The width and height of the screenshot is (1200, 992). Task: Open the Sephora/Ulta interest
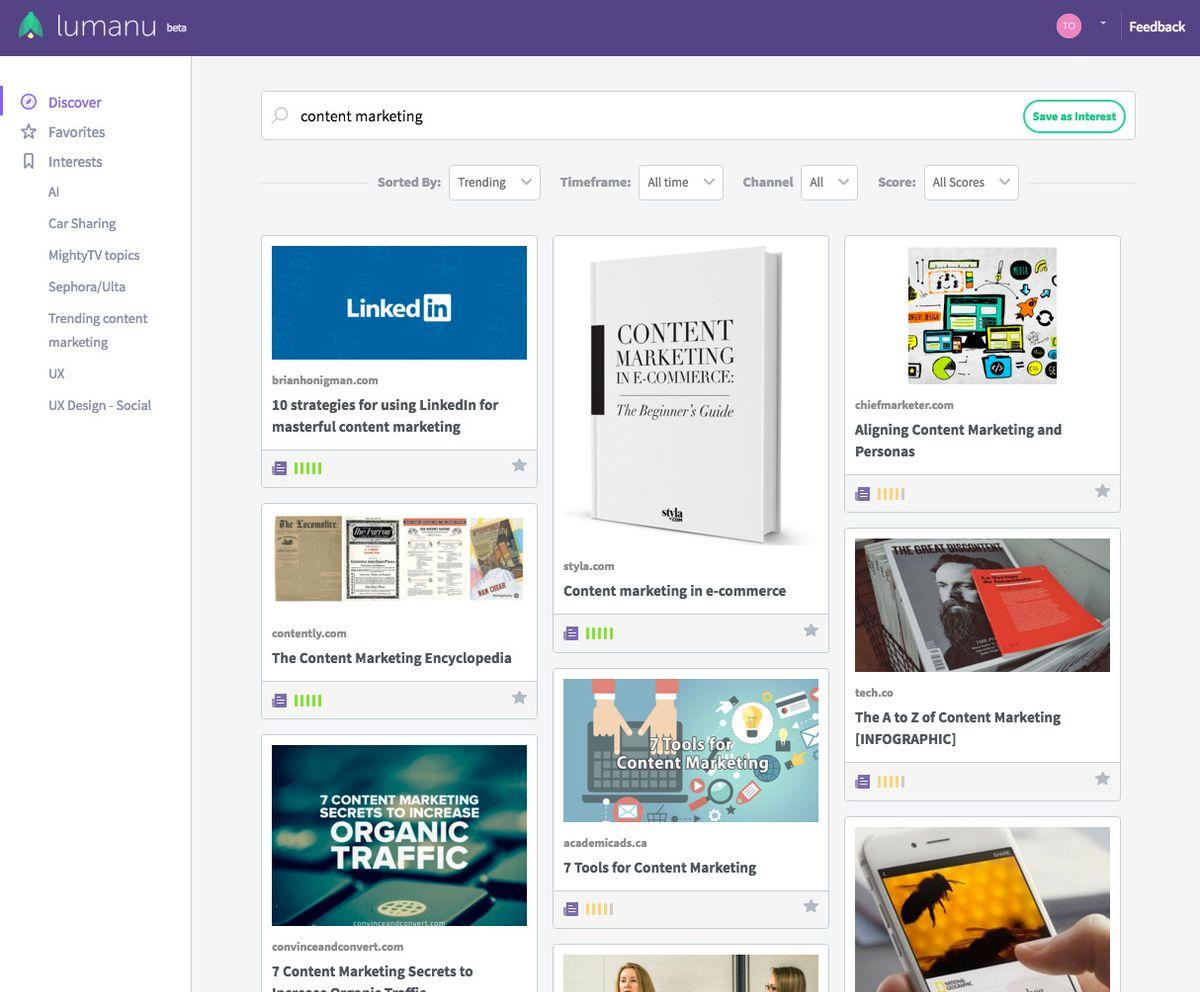[x=87, y=287]
